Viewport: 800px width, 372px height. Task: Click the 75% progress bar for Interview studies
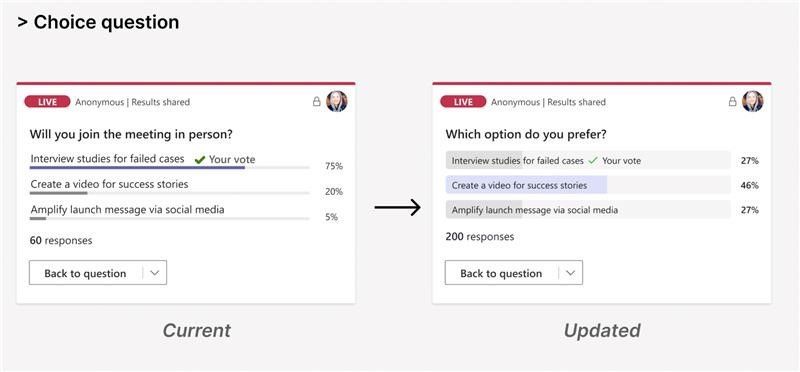click(169, 167)
